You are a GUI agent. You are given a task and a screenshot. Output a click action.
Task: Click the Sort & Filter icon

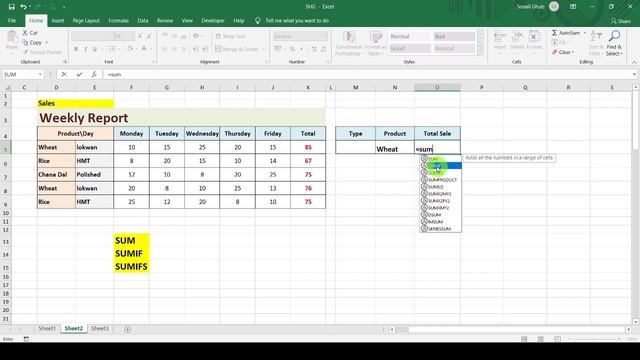pyautogui.click(x=596, y=43)
